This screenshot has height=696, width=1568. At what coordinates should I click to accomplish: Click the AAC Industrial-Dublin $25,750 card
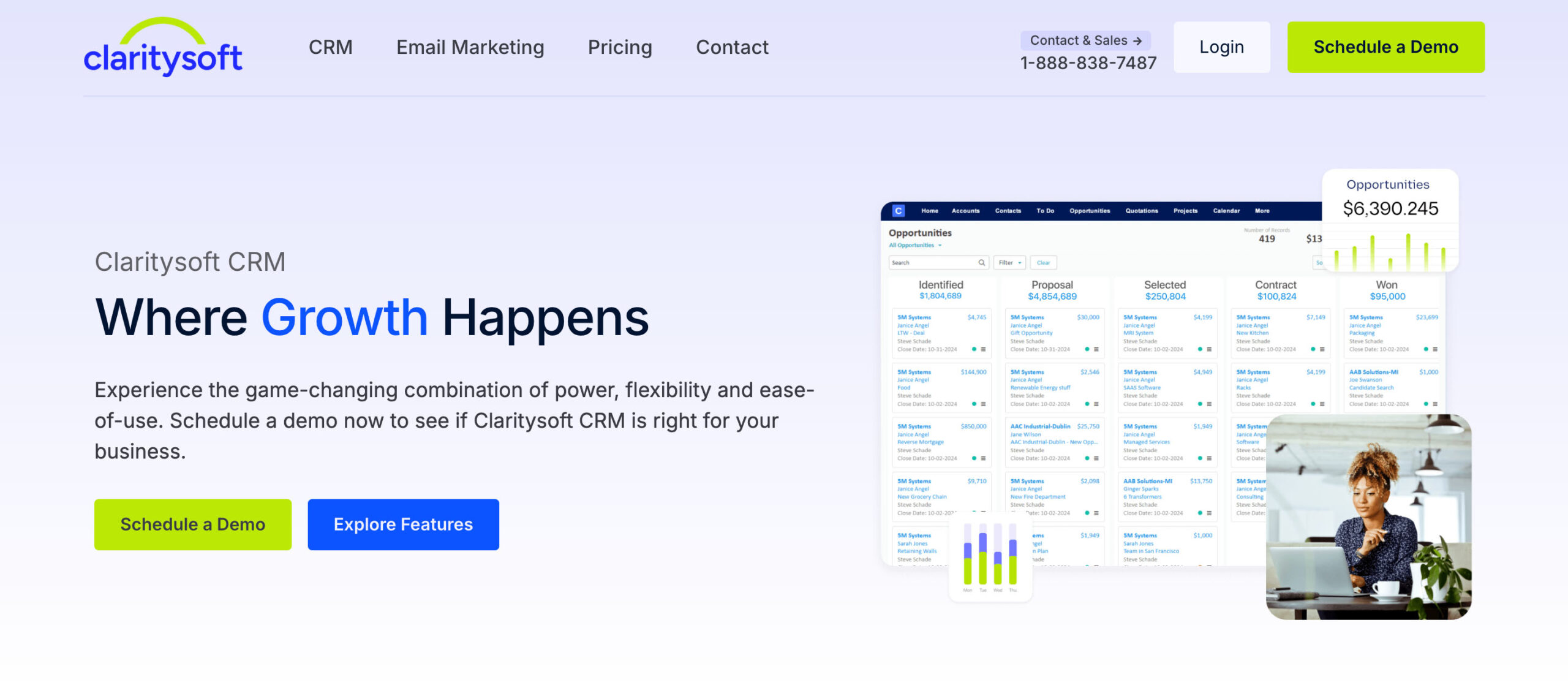[1055, 442]
